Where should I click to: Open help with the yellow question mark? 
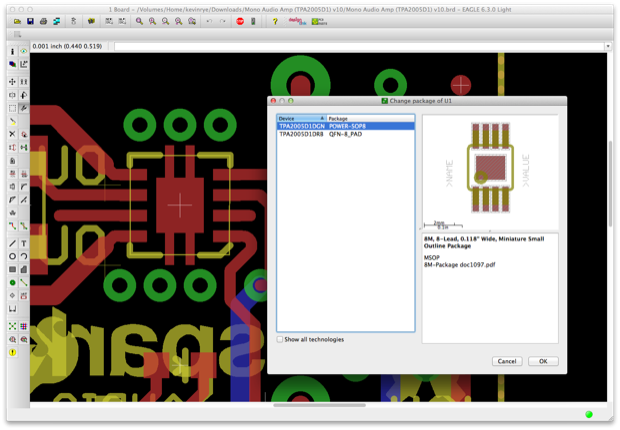pyautogui.click(x=275, y=21)
